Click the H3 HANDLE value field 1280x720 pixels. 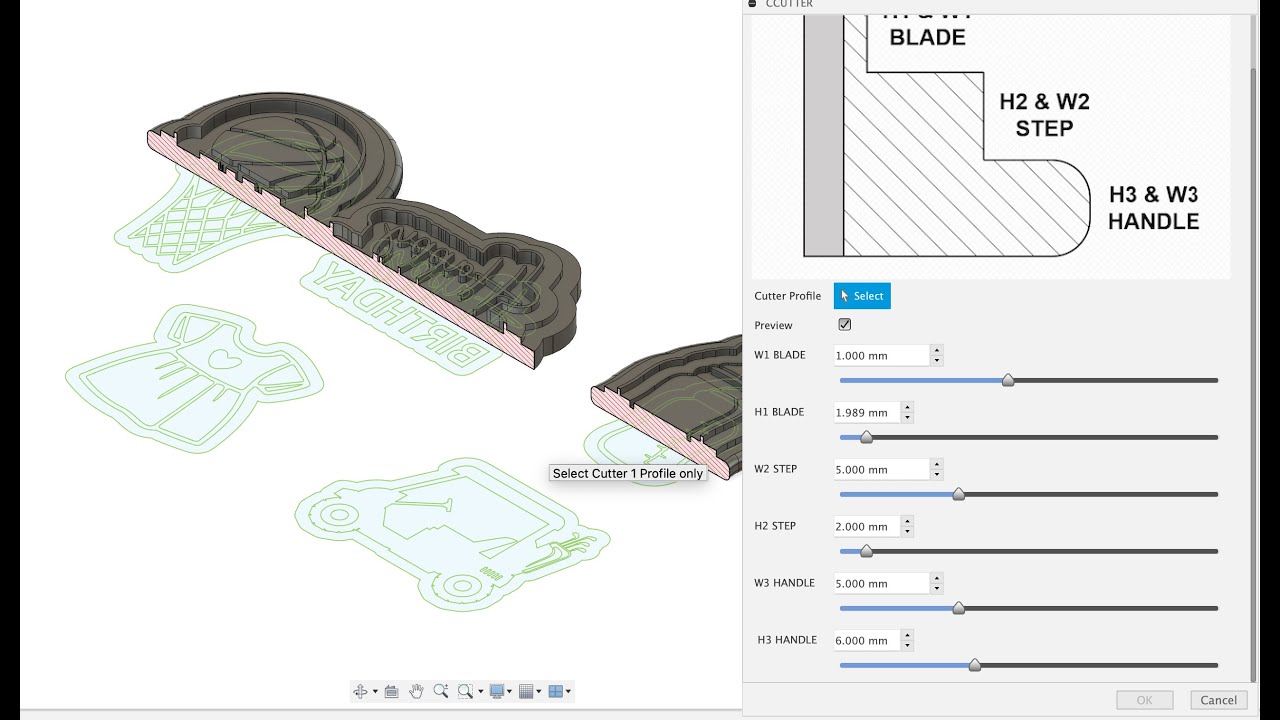point(866,640)
